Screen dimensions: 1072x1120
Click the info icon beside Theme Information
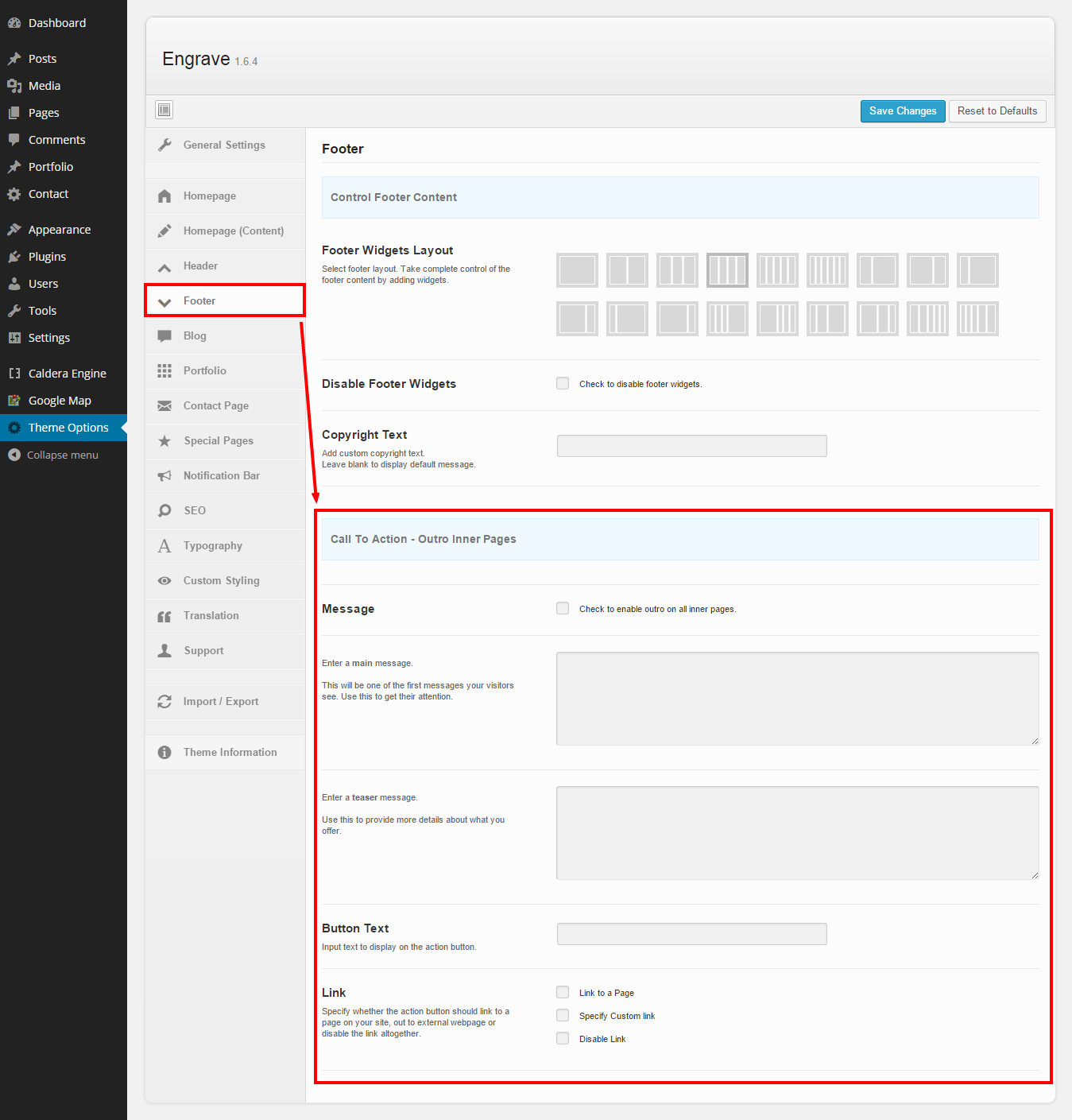pos(164,752)
